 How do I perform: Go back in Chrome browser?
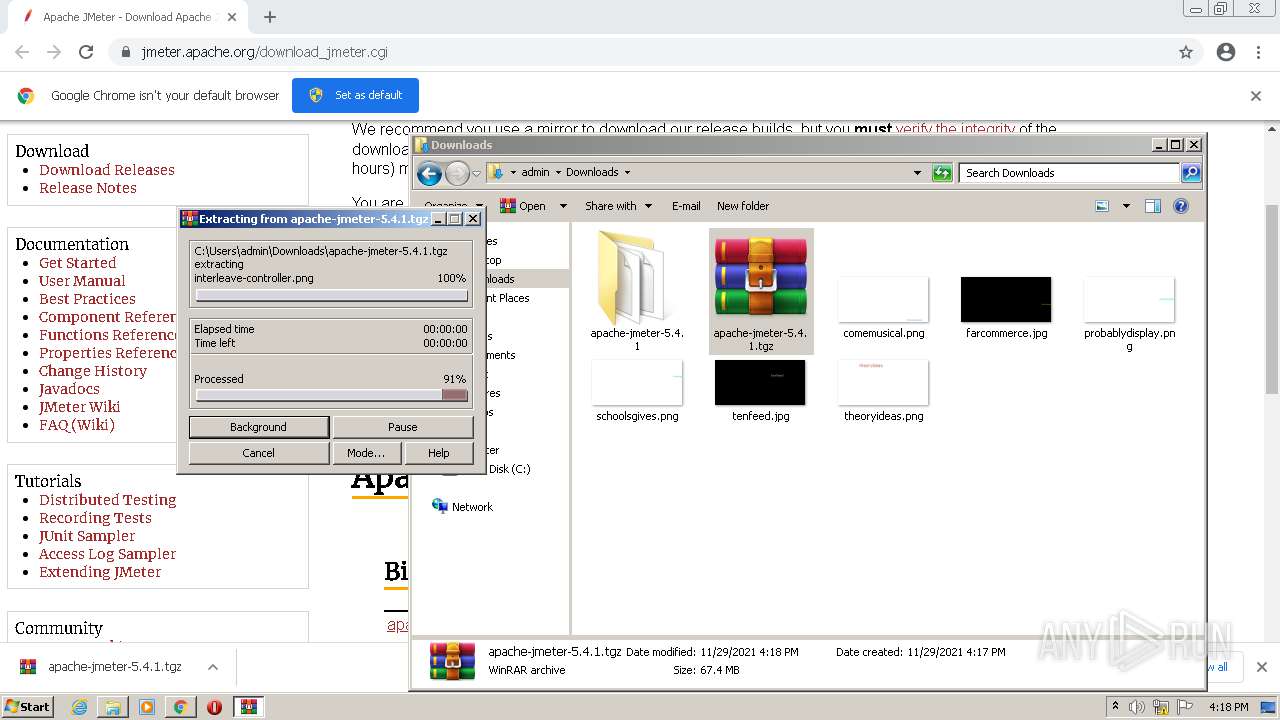(x=22, y=52)
